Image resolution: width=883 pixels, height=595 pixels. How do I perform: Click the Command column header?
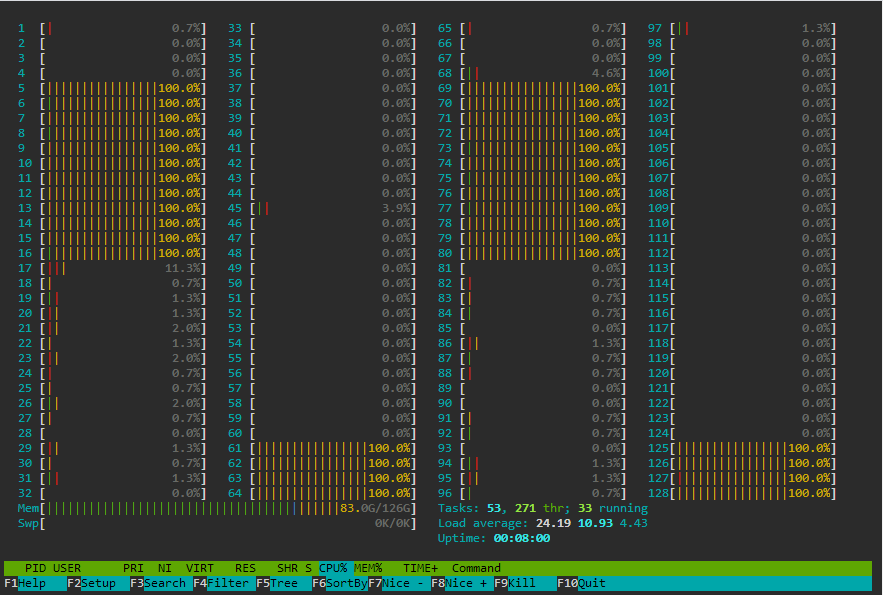476,568
